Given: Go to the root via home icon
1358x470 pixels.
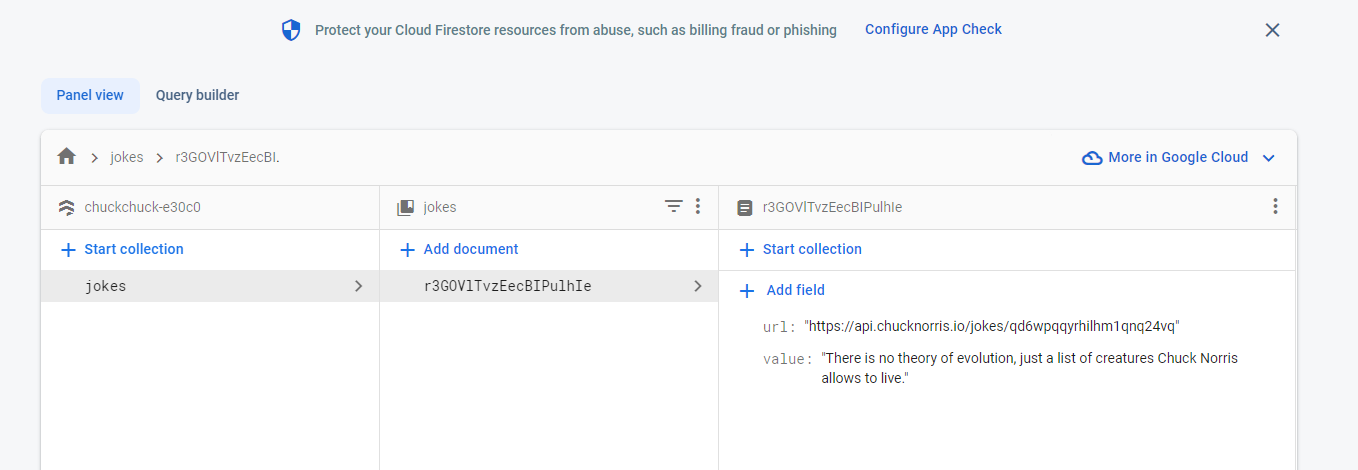Looking at the screenshot, I should click(67, 157).
